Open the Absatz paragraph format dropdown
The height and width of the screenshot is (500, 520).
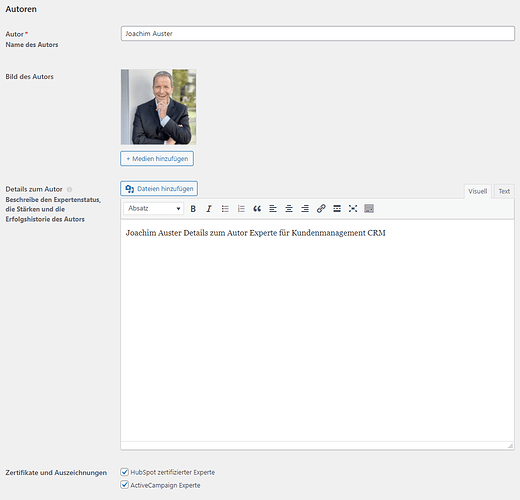click(154, 209)
